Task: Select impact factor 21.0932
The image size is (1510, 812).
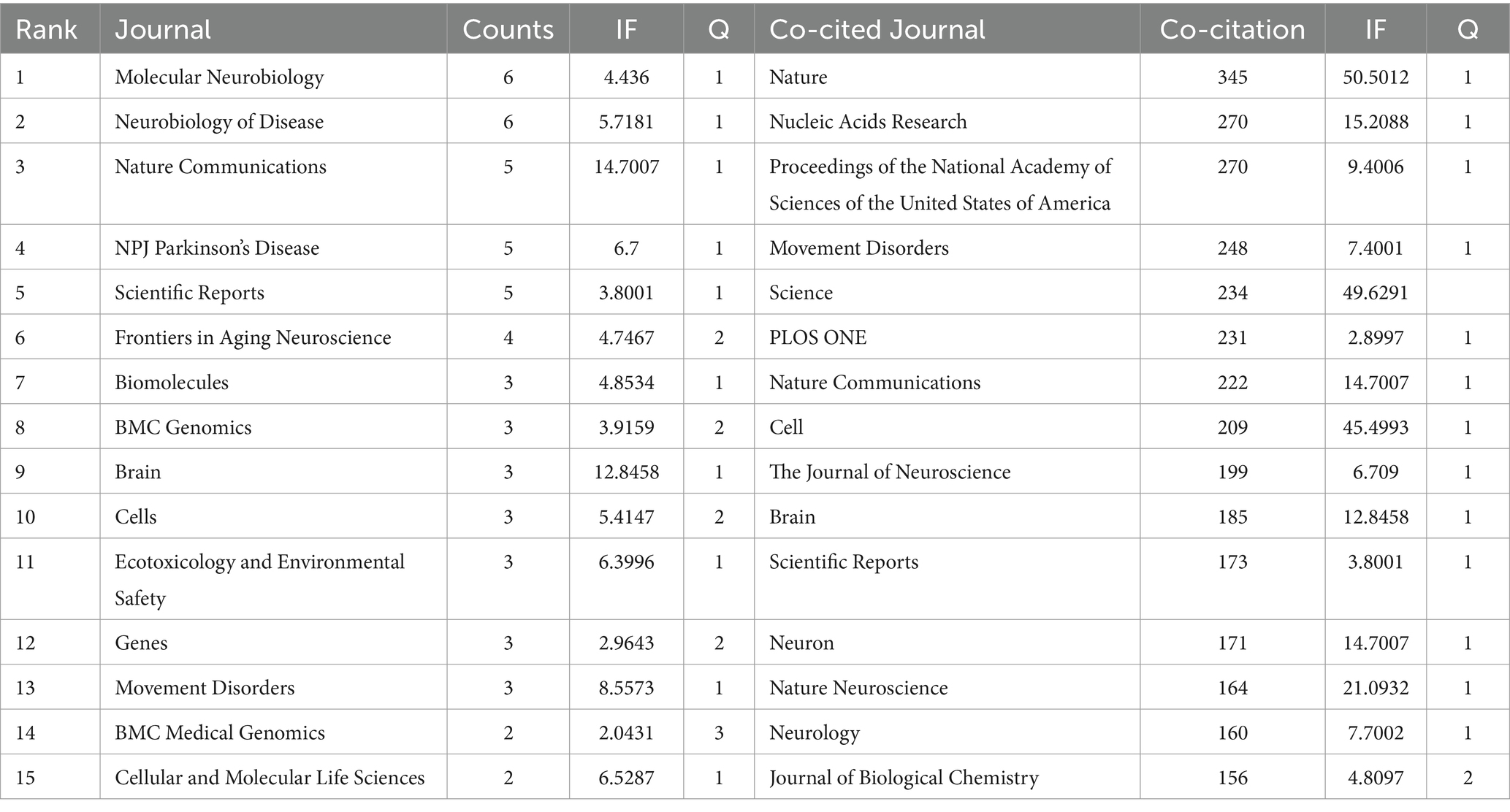Action: pyautogui.click(x=1376, y=688)
